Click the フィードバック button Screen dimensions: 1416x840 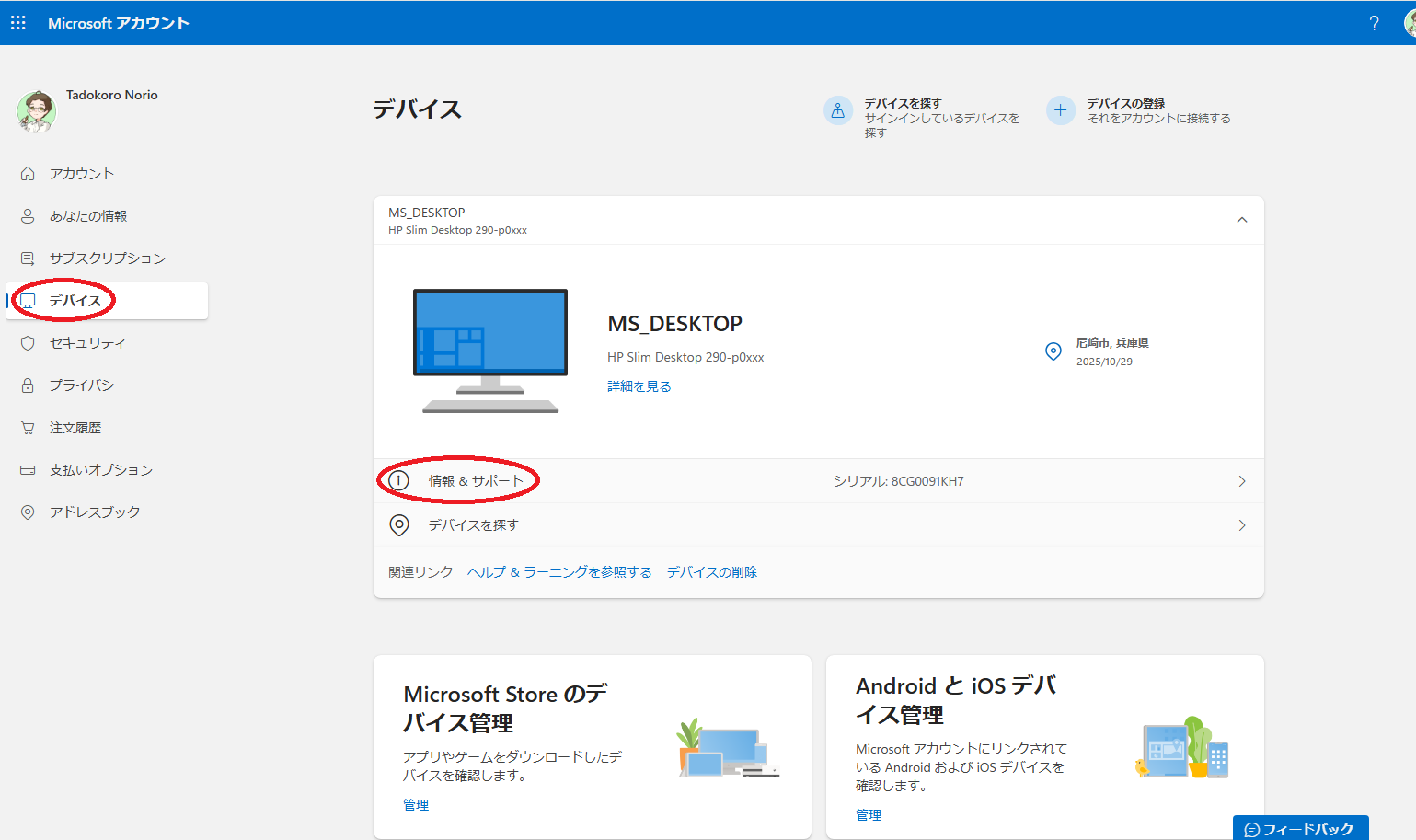[x=1299, y=829]
